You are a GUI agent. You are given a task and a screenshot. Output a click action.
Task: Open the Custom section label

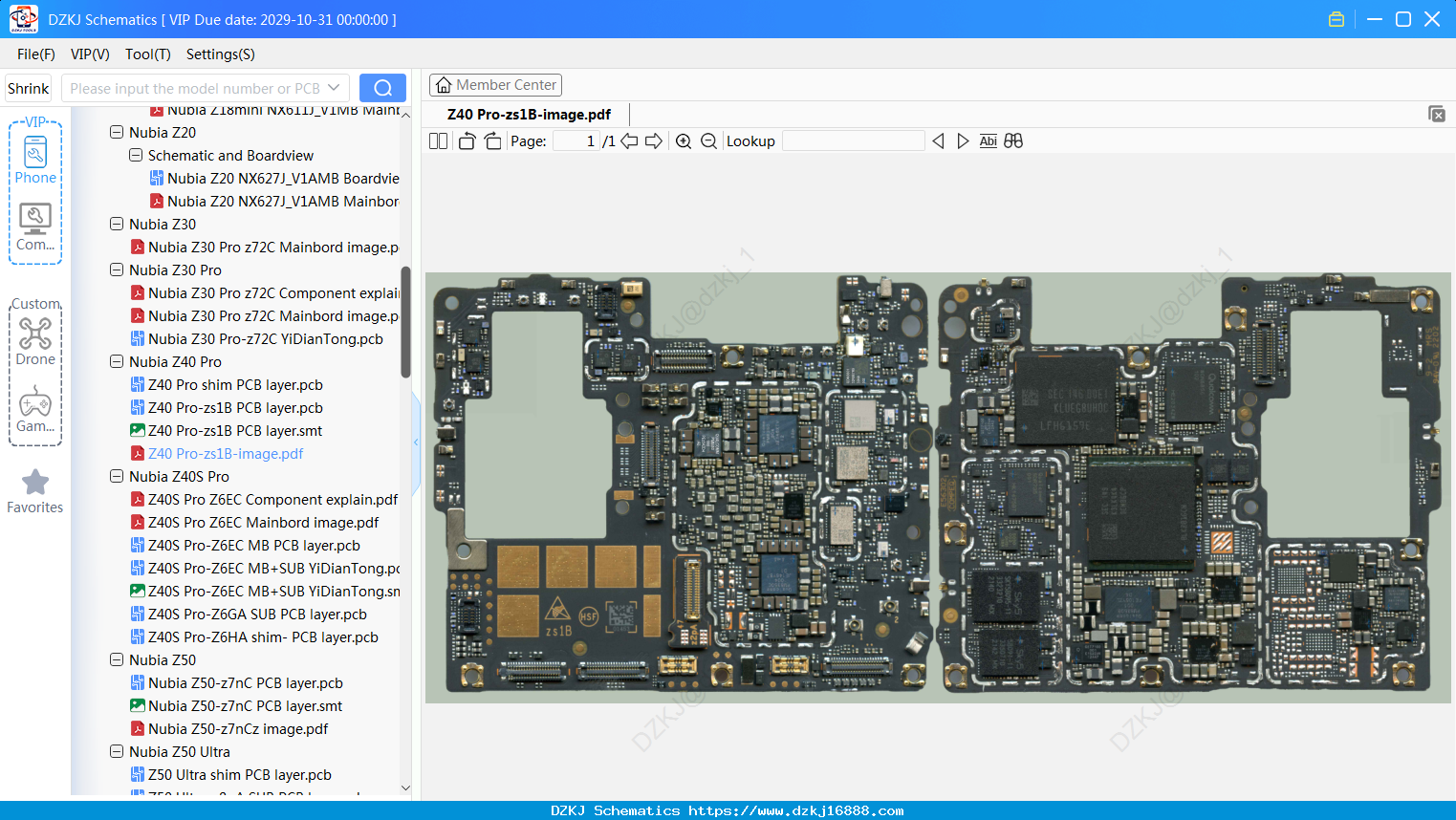click(x=35, y=304)
